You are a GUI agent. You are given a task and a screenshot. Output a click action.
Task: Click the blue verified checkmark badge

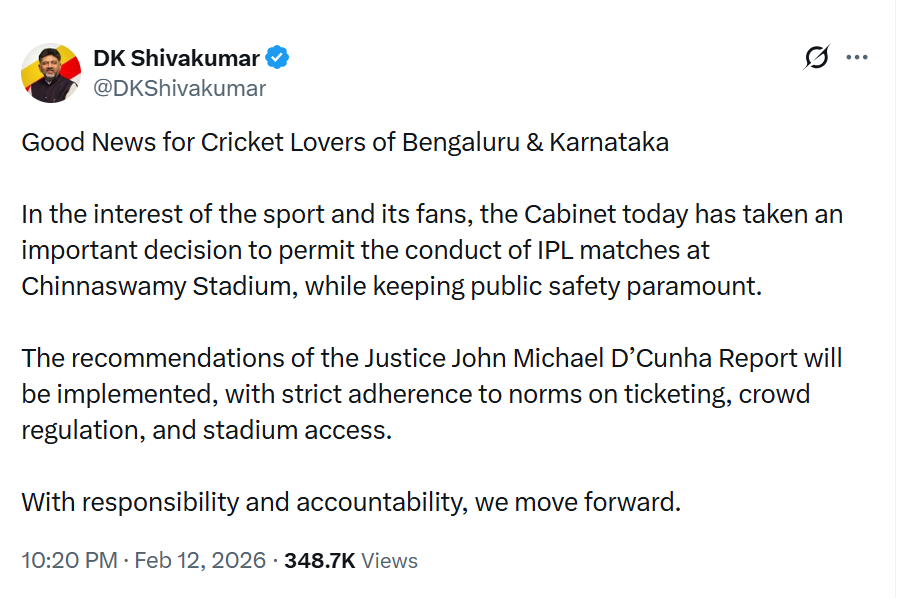point(277,58)
